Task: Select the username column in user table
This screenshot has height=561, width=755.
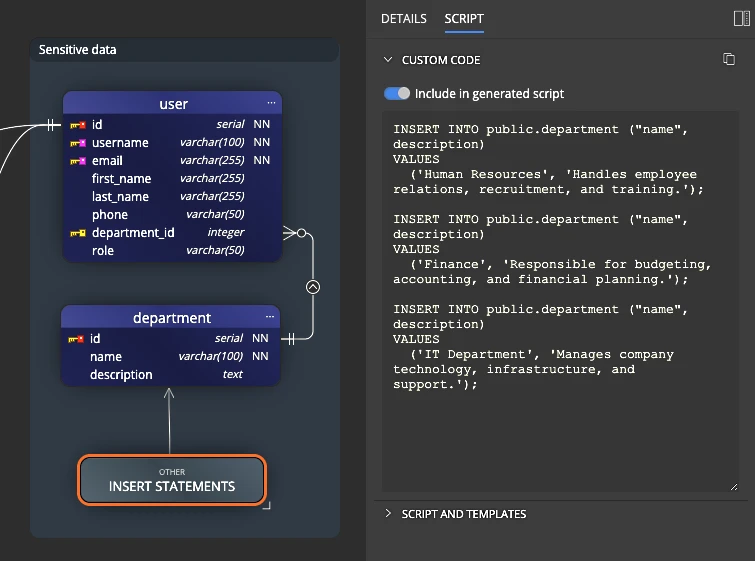Action: (x=120, y=143)
